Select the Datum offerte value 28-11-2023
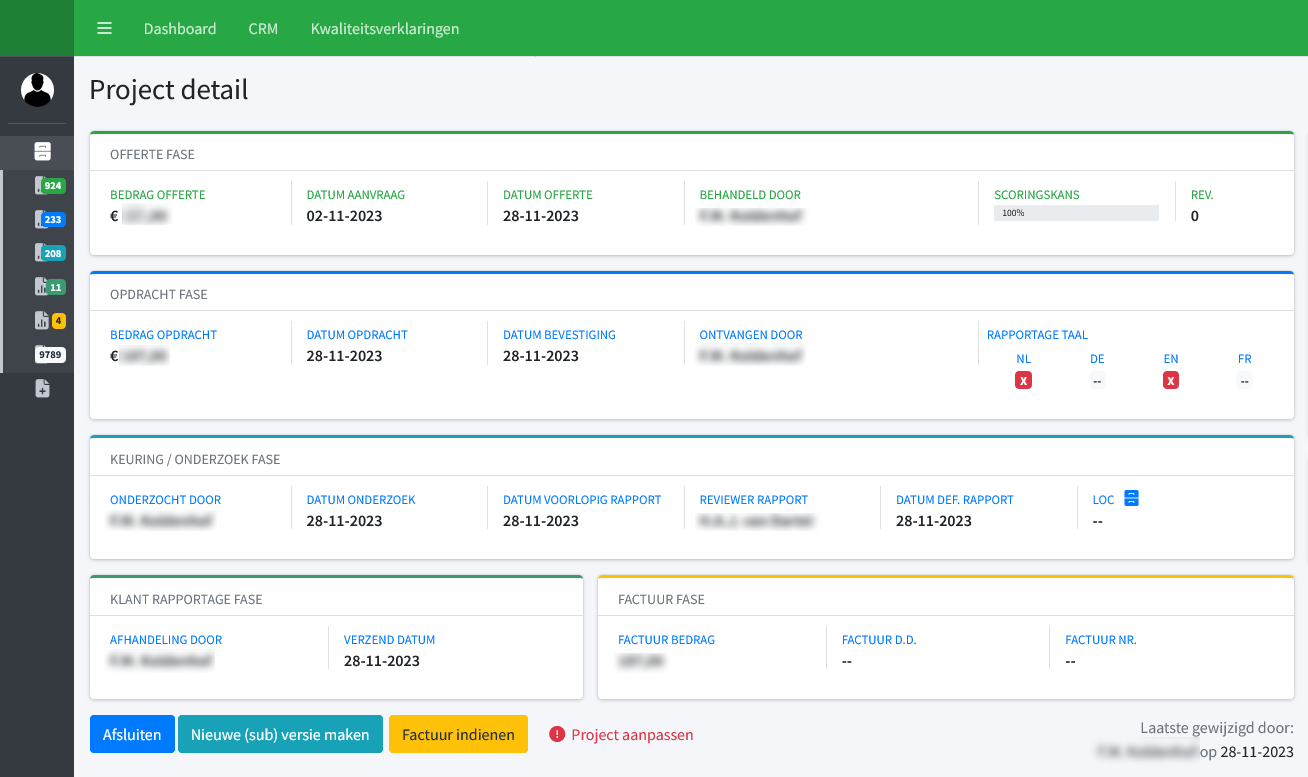Viewport: 1308px width, 777px height. [x=541, y=216]
